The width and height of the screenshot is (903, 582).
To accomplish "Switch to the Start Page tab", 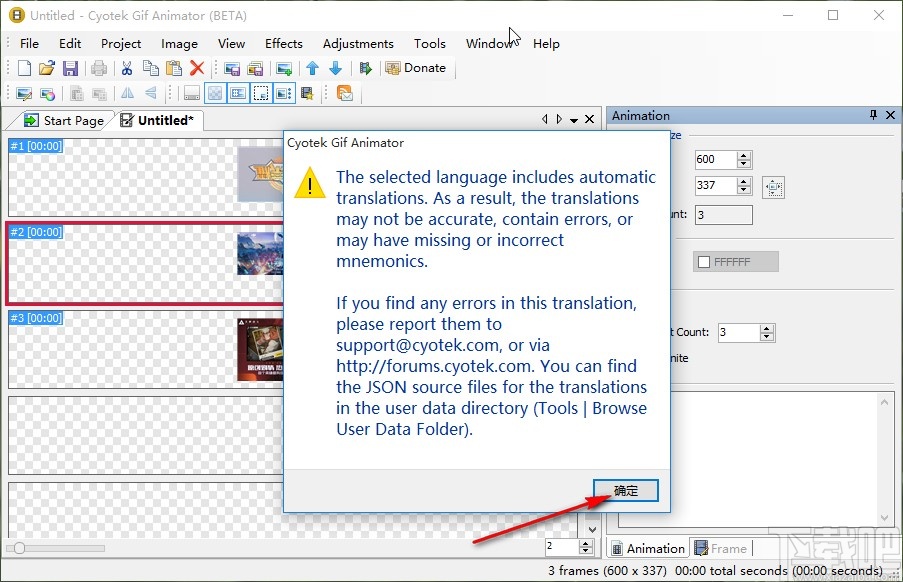I will click(63, 120).
